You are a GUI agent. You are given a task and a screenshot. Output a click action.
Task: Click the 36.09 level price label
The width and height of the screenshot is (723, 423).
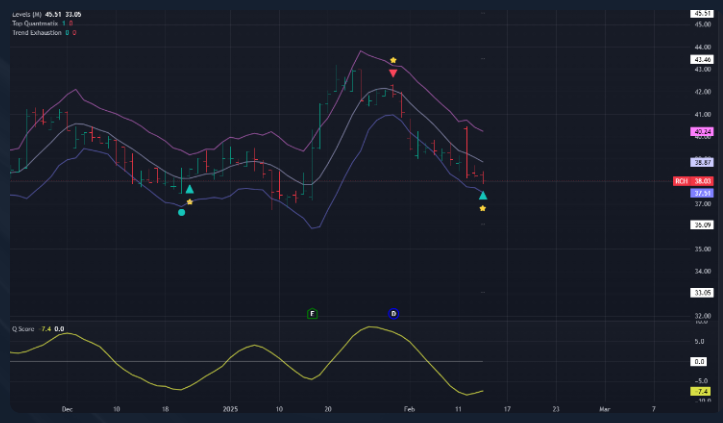[701, 225]
